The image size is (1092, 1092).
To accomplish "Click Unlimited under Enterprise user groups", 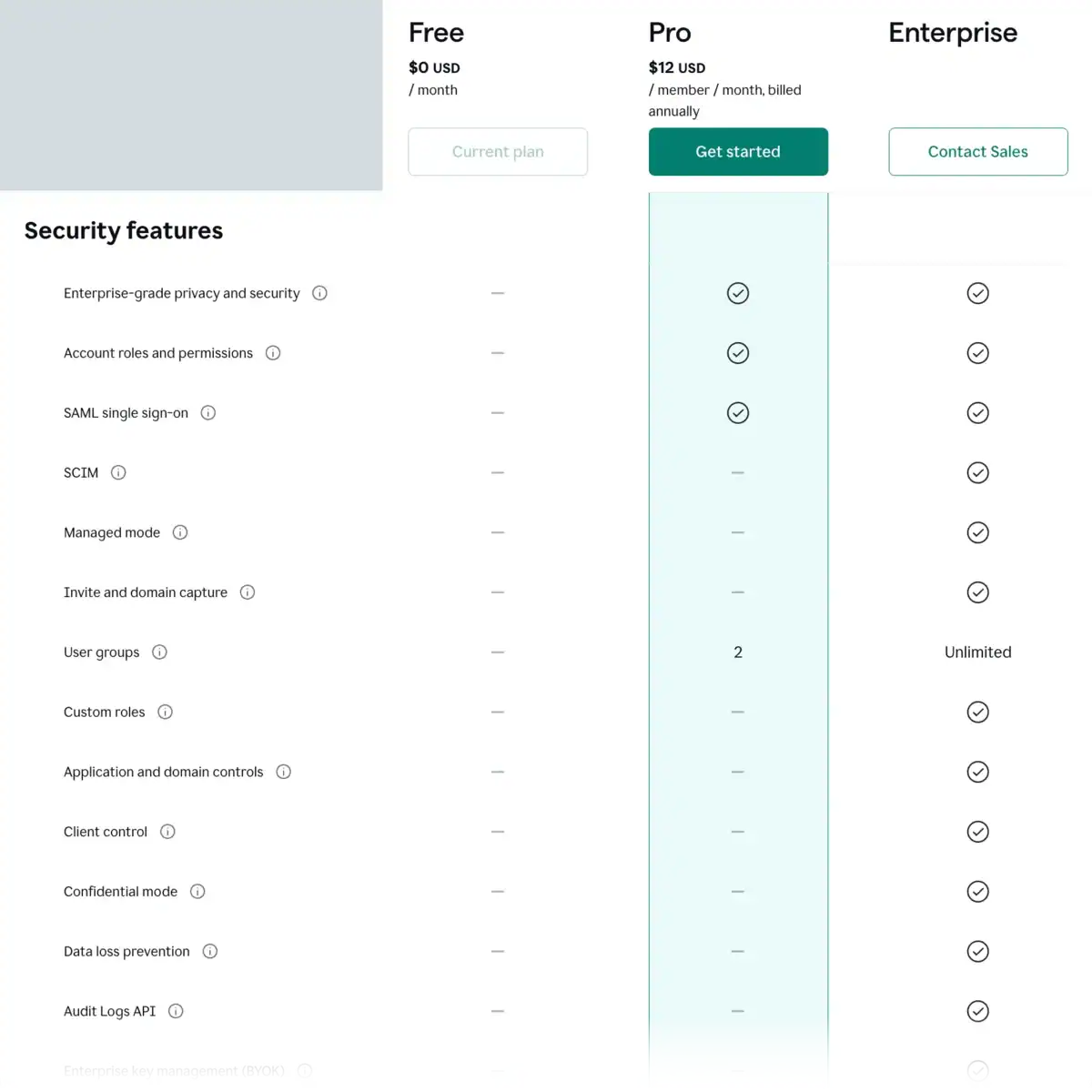I will click(x=977, y=652).
